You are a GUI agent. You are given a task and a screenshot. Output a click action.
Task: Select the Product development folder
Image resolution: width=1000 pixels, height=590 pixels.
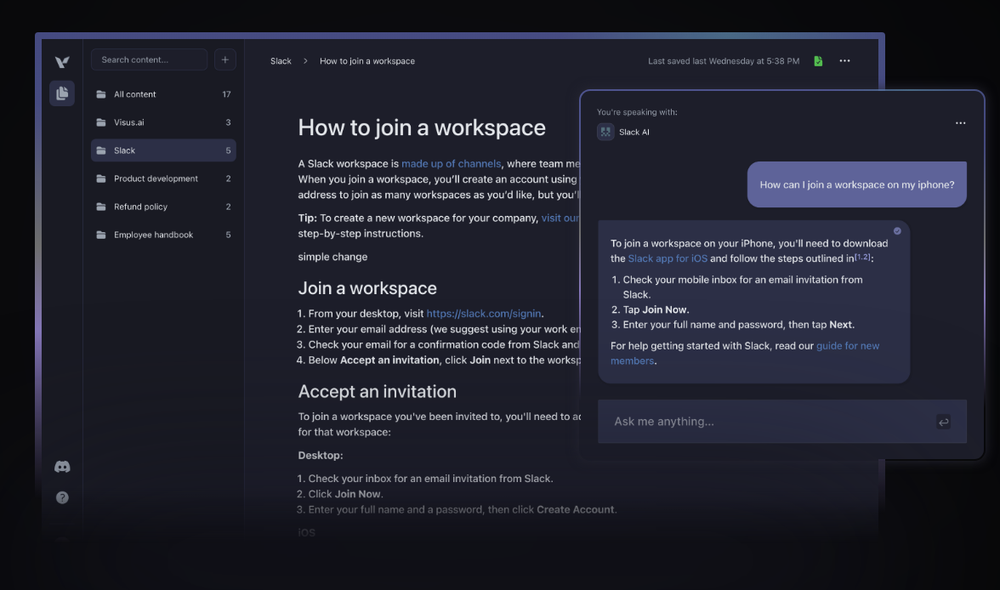(x=163, y=179)
